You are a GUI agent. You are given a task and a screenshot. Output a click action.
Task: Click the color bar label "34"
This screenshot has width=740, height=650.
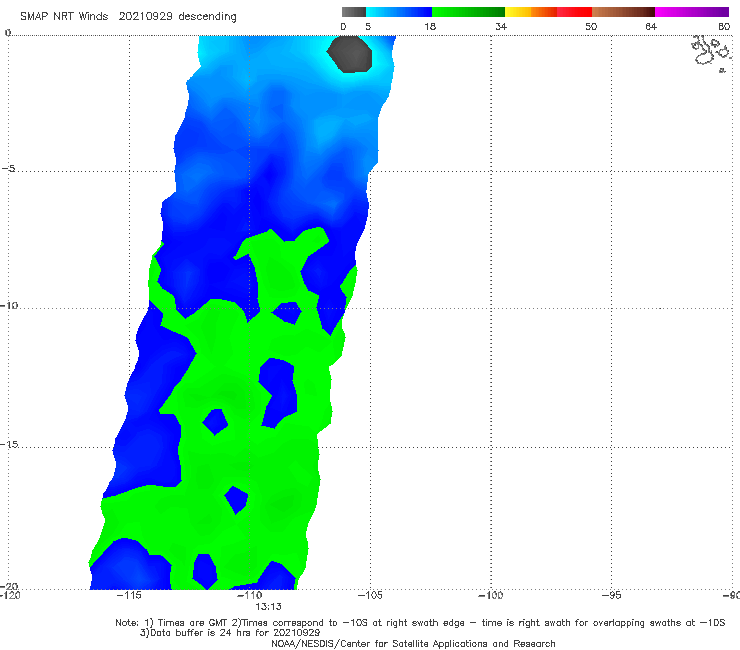pyautogui.click(x=501, y=26)
